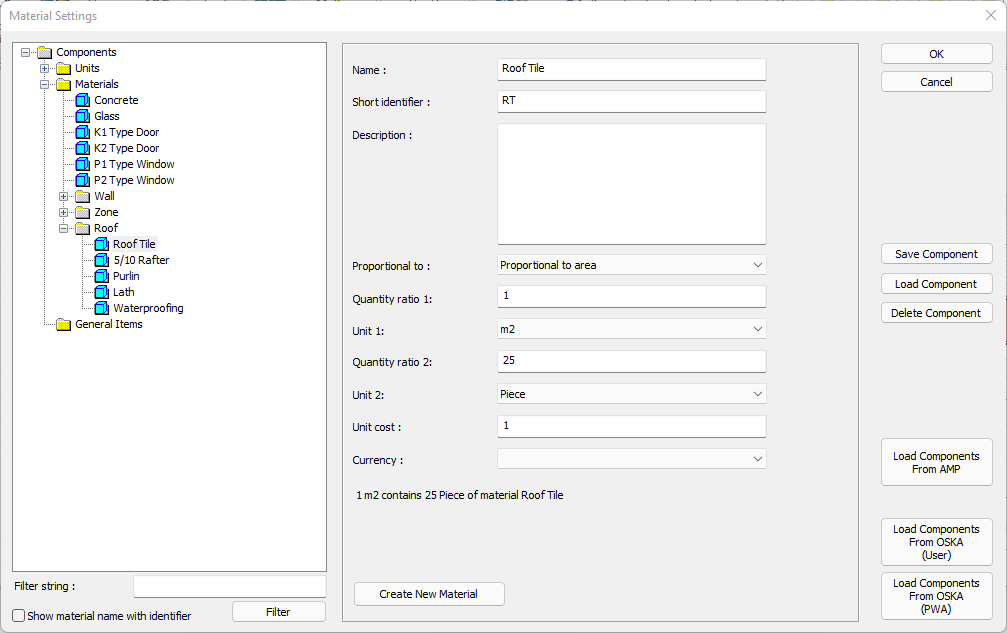Click the Glass material cube icon

click(82, 116)
